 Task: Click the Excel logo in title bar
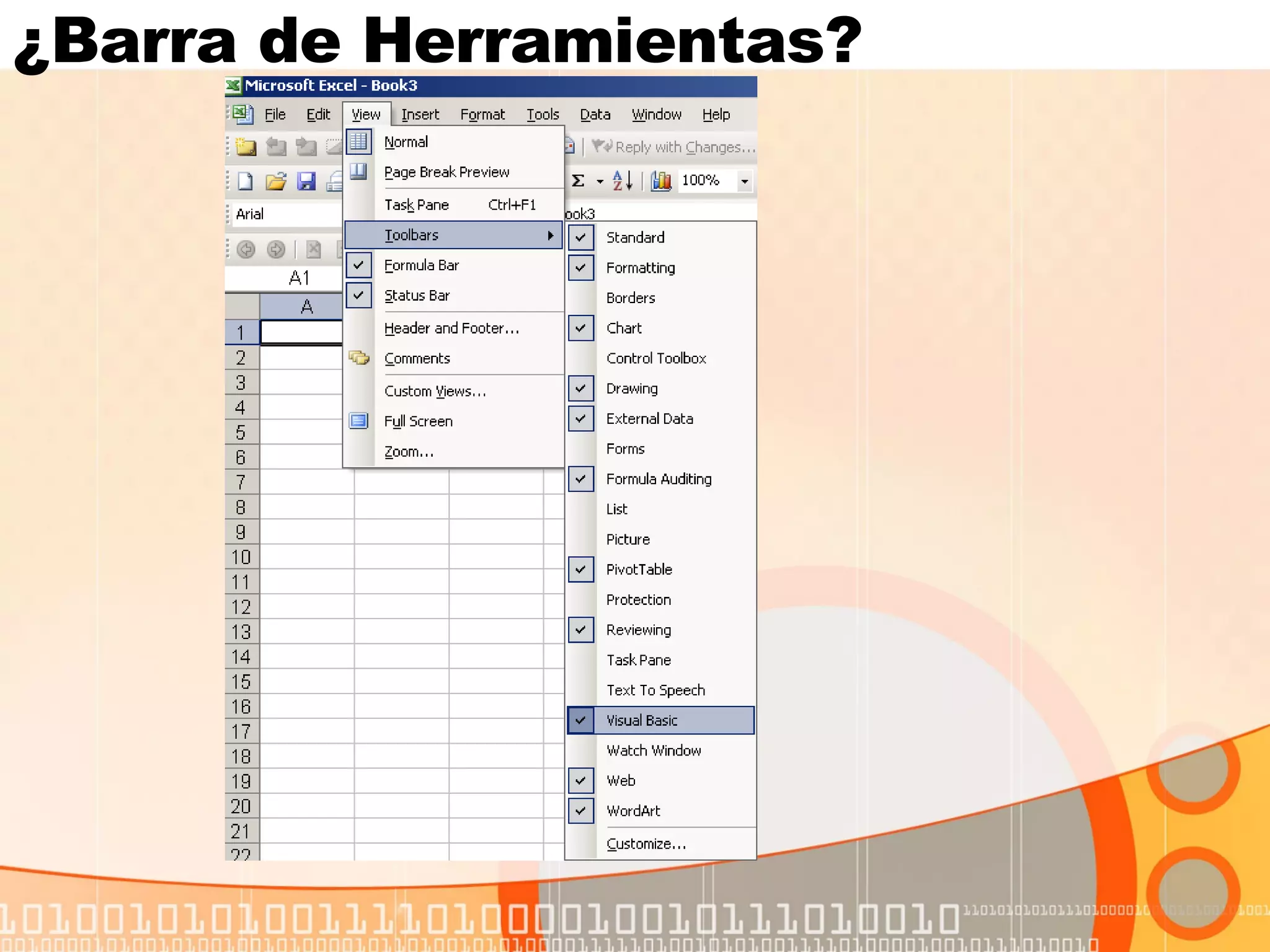coord(233,86)
